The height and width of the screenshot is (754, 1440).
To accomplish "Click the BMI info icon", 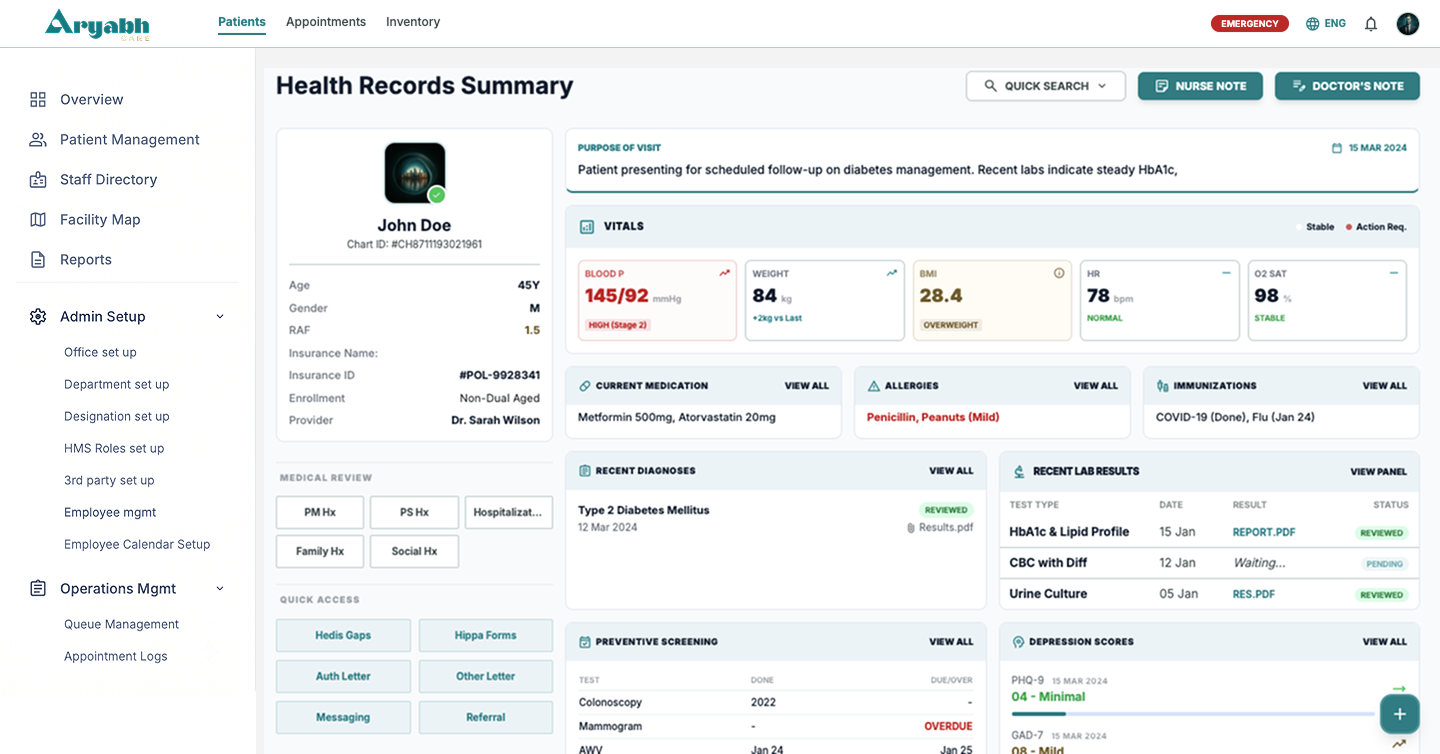I will pyautogui.click(x=1059, y=273).
